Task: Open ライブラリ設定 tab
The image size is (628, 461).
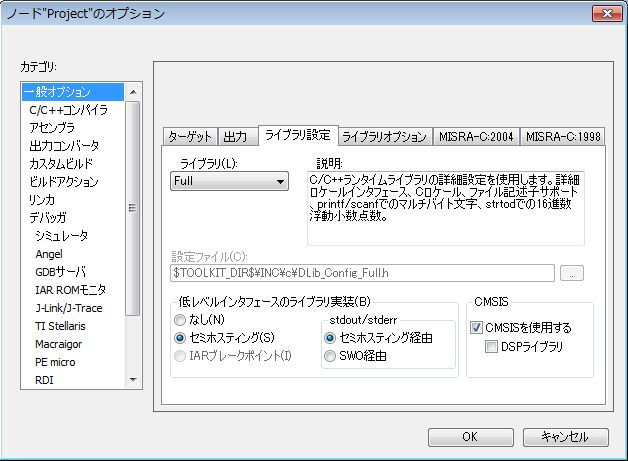Action: tap(298, 135)
